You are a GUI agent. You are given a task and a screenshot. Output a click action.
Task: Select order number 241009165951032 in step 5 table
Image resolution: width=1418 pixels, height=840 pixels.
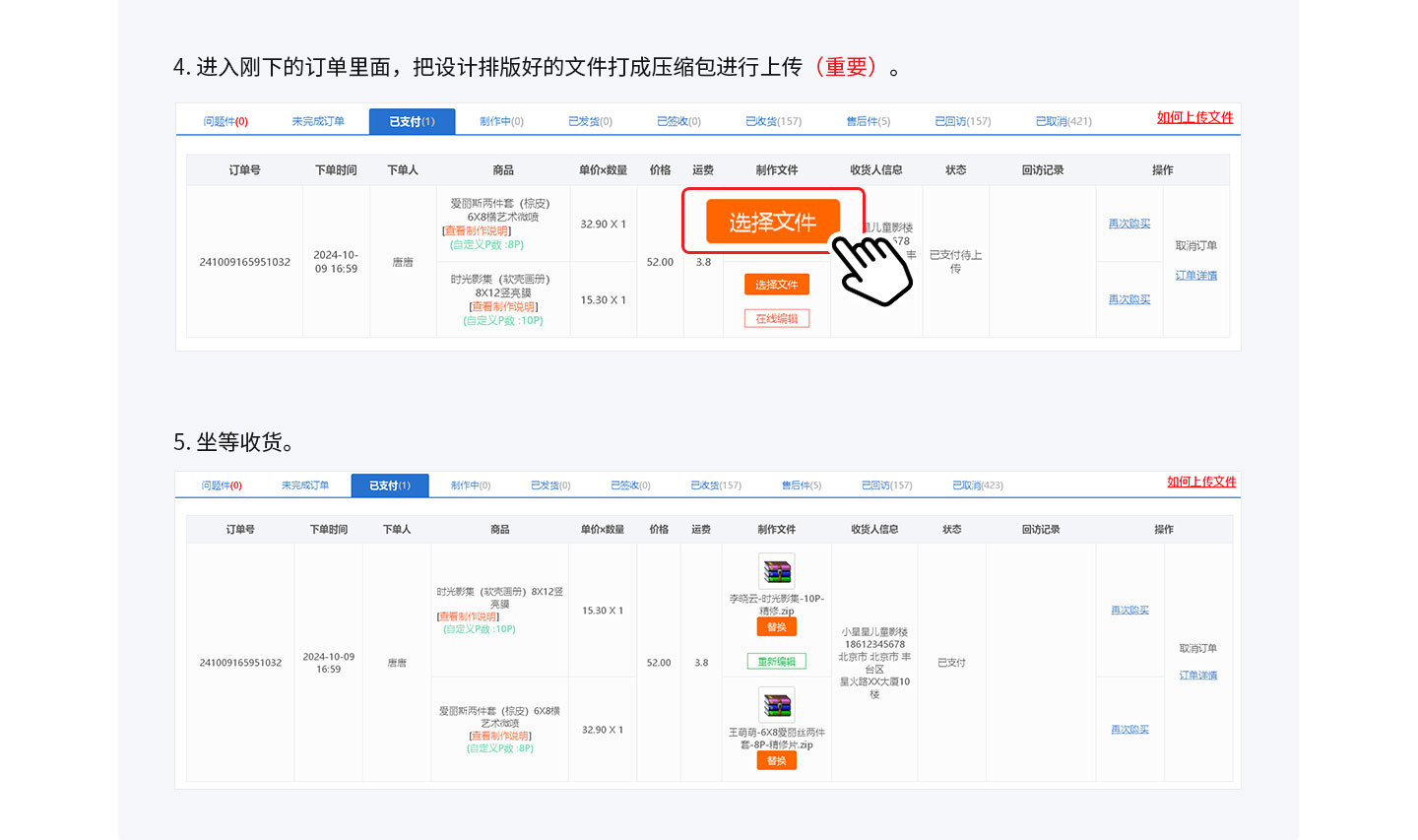pos(240,663)
